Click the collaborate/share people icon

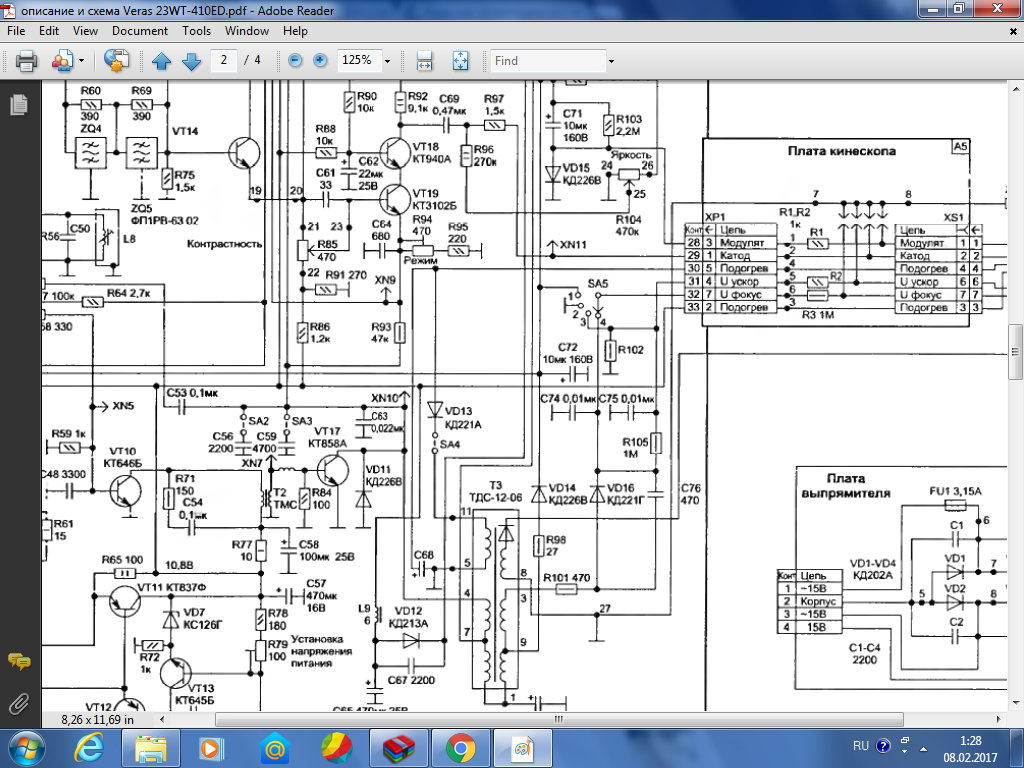click(x=62, y=61)
